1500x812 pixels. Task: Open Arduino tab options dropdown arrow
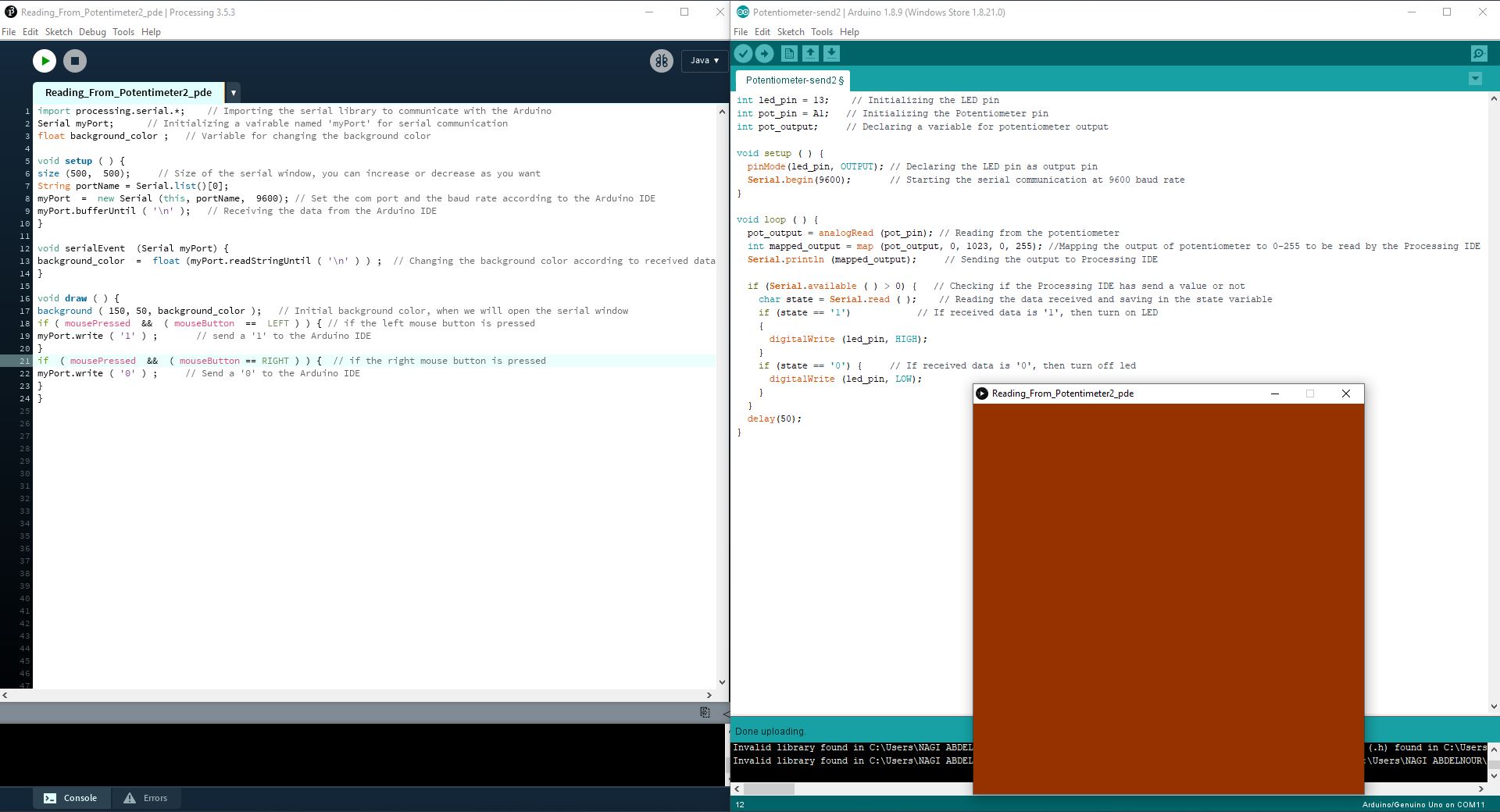(1475, 79)
